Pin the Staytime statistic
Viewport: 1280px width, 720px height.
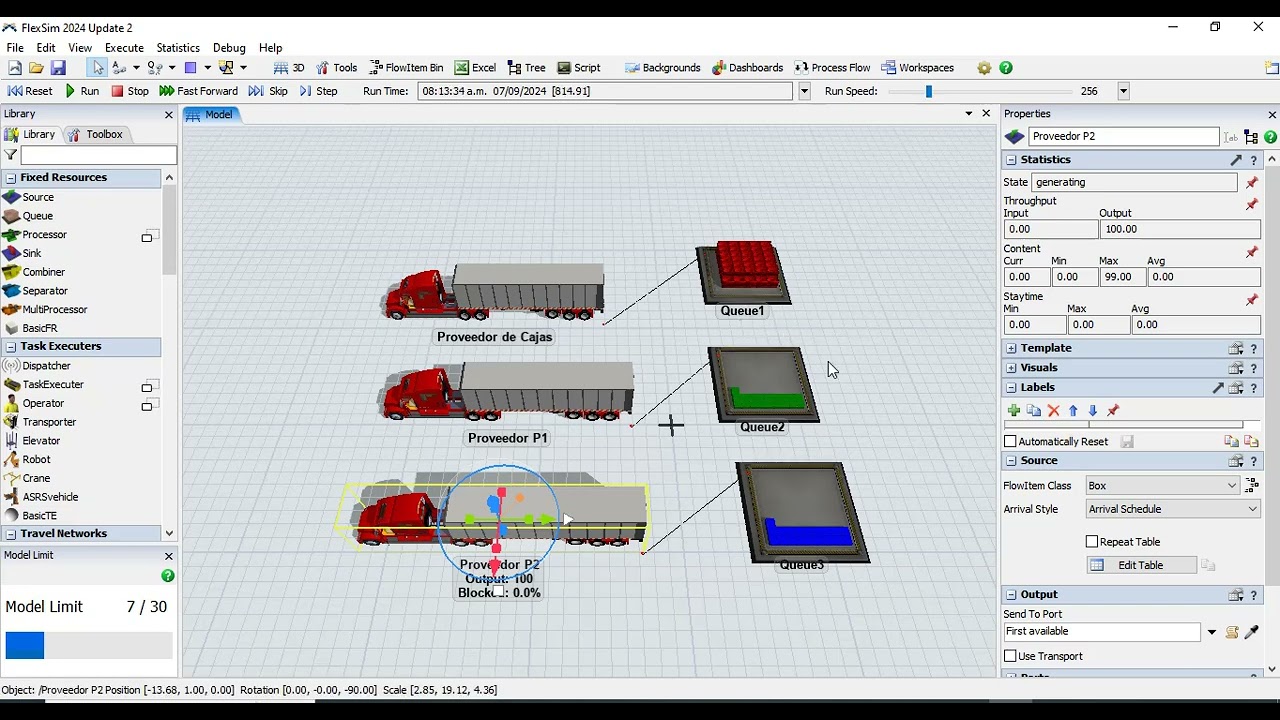point(1251,300)
